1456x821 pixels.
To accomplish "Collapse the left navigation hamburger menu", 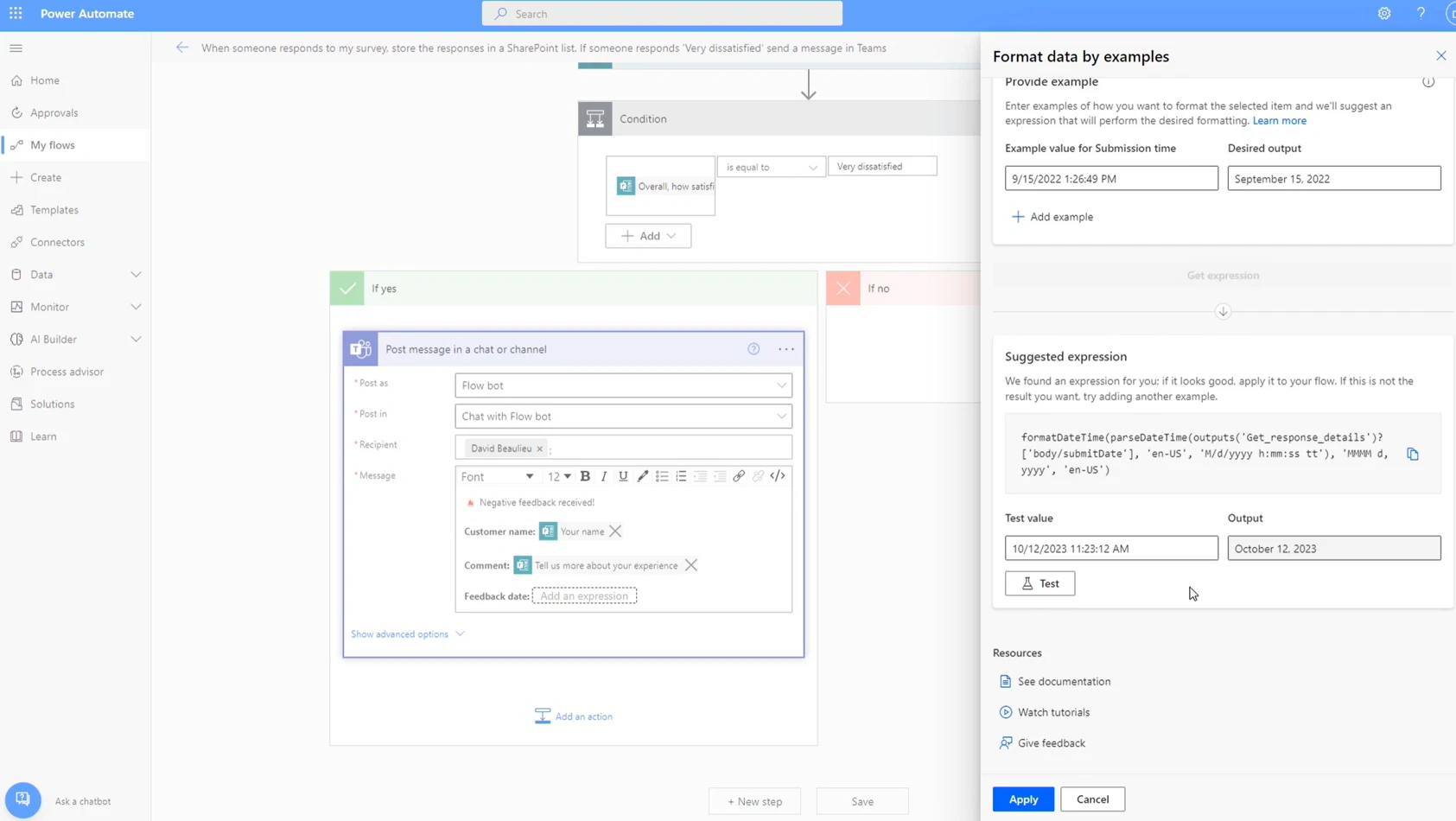I will coord(16,48).
